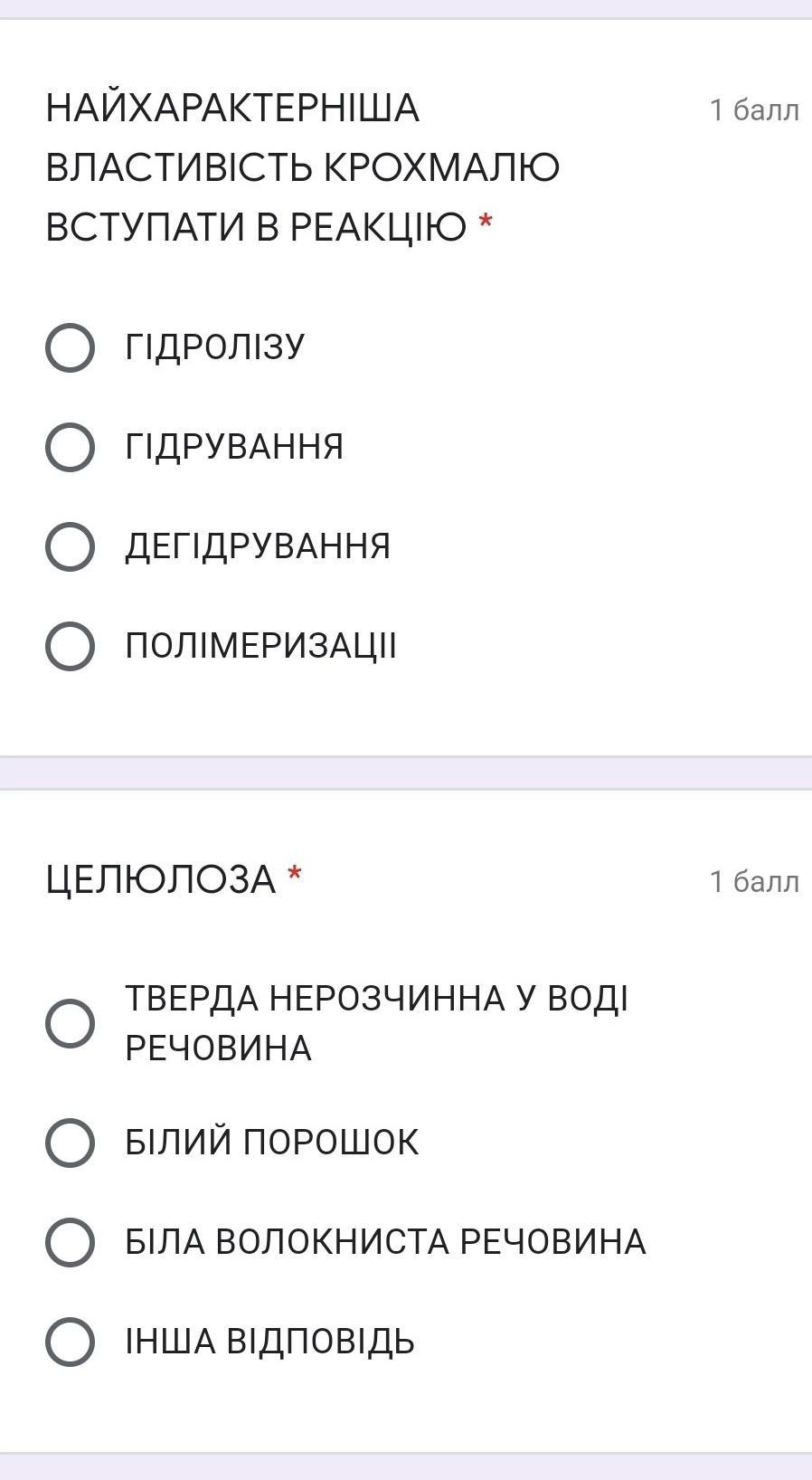The height and width of the screenshot is (1480, 812).
Task: Click the БІЛИЙ ПОРОШОК label text
Action: [x=271, y=1143]
